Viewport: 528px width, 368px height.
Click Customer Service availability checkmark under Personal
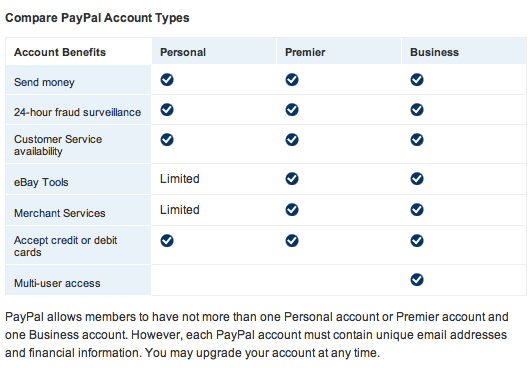coord(167,139)
